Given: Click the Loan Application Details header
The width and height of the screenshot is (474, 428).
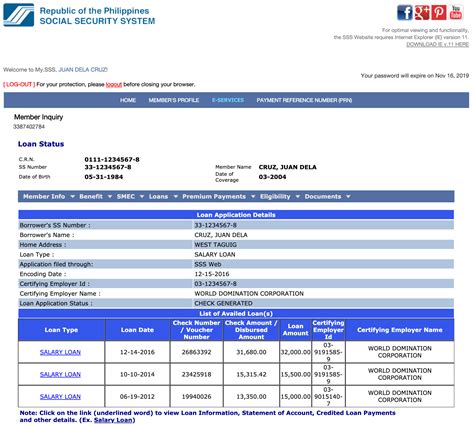Looking at the screenshot, I should tap(236, 215).
